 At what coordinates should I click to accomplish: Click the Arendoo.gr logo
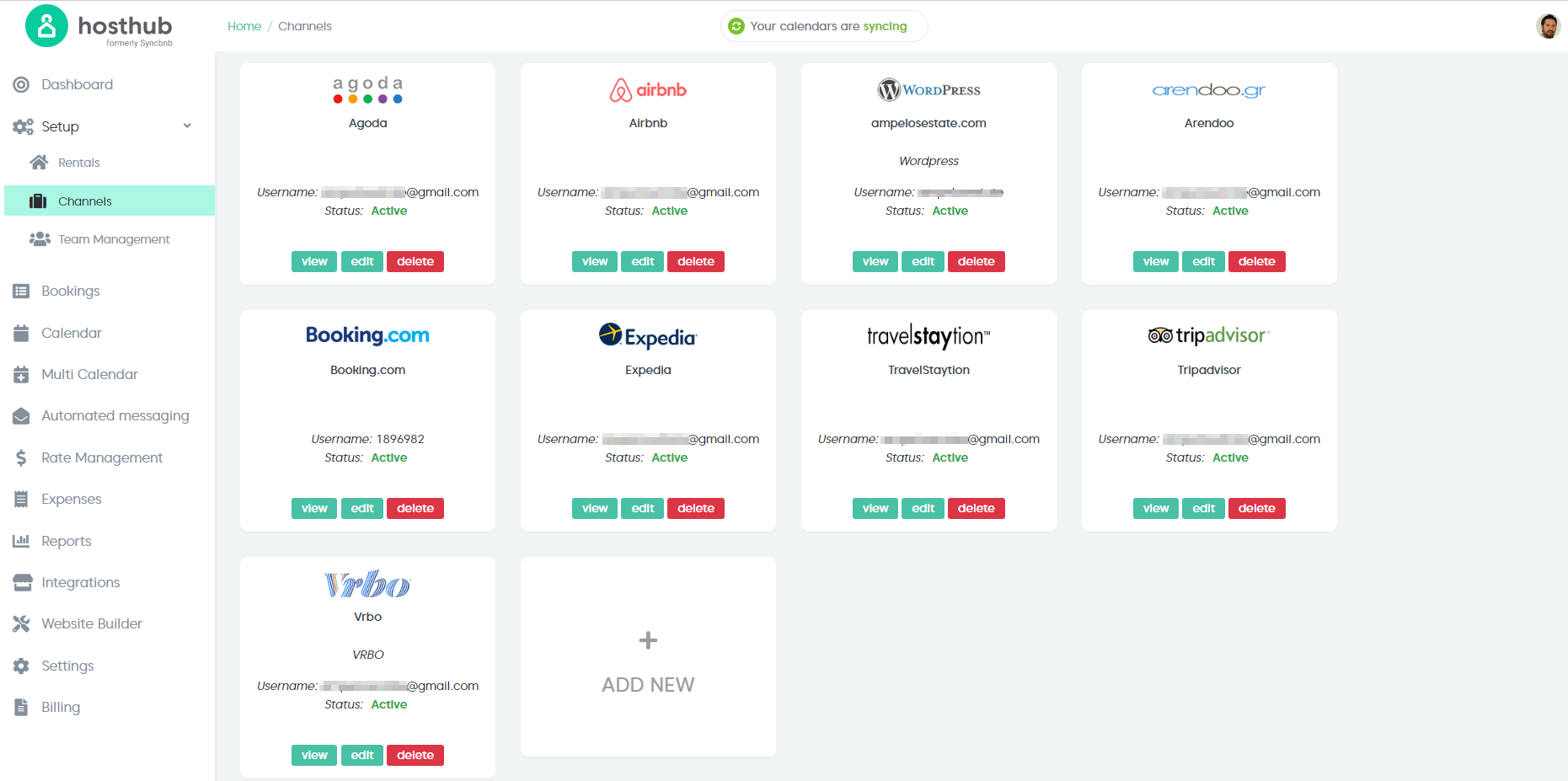point(1209,89)
